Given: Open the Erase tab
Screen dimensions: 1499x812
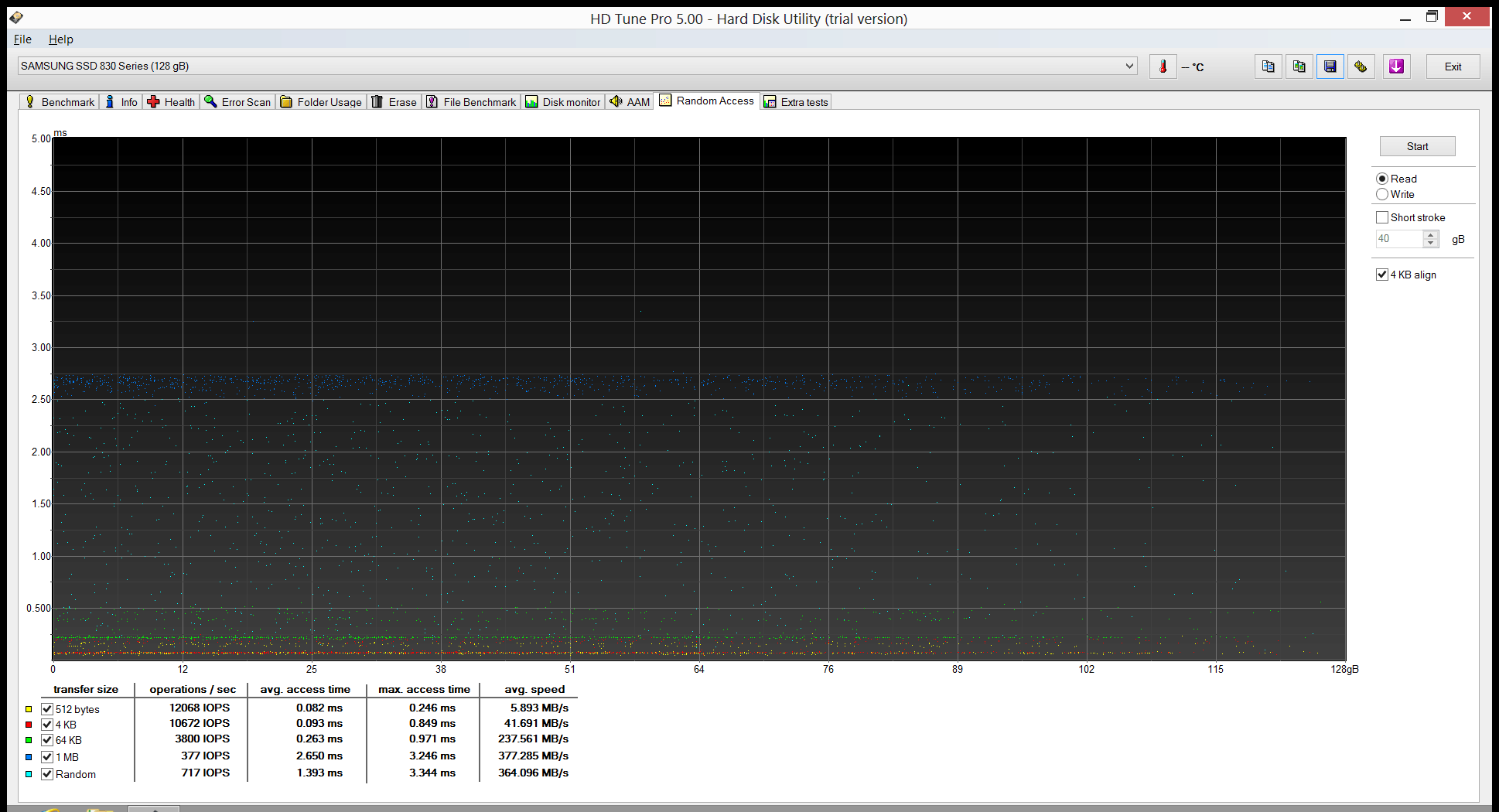Looking at the screenshot, I should [x=394, y=102].
